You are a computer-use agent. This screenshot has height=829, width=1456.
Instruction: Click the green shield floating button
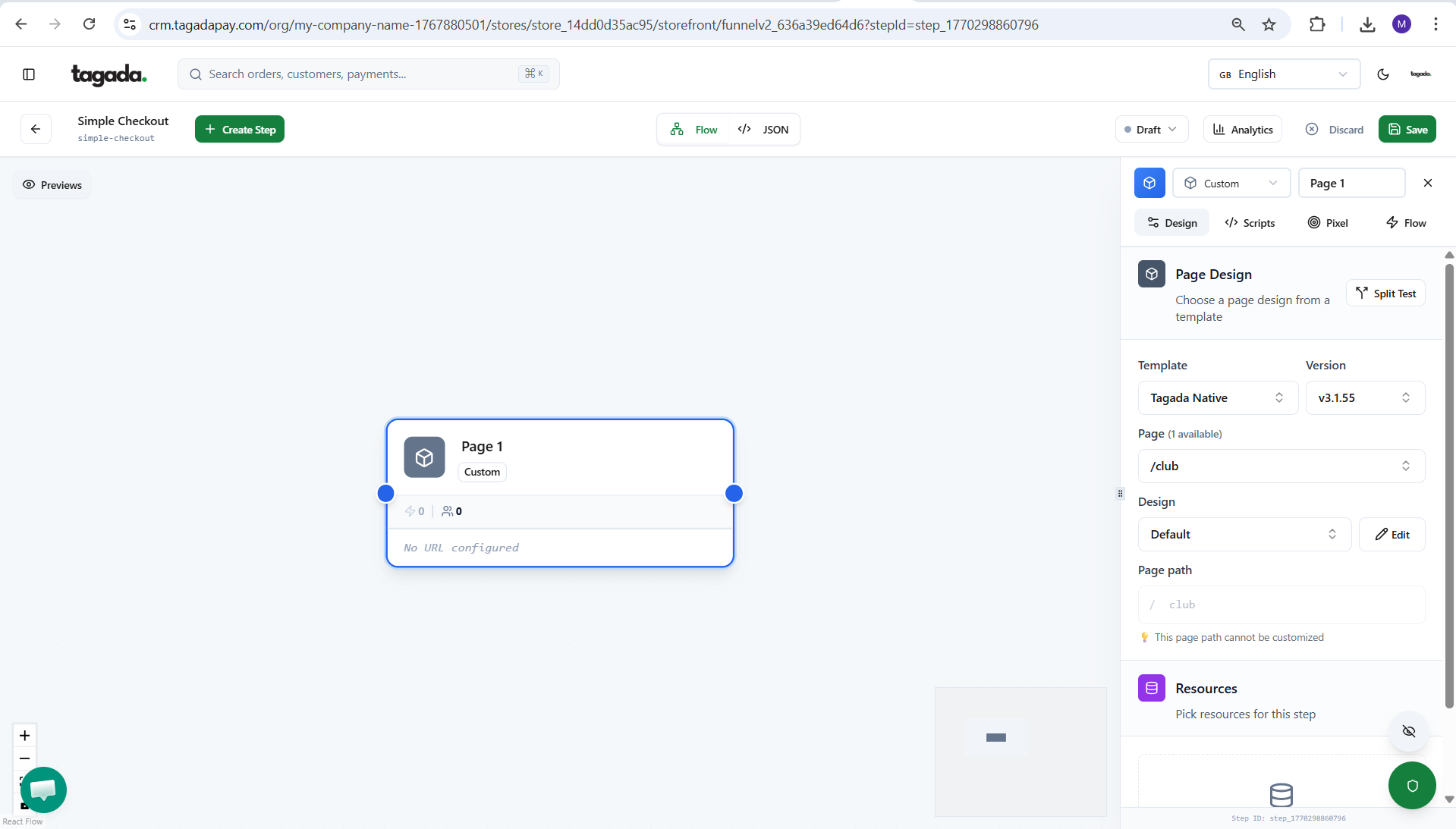pyautogui.click(x=1411, y=786)
